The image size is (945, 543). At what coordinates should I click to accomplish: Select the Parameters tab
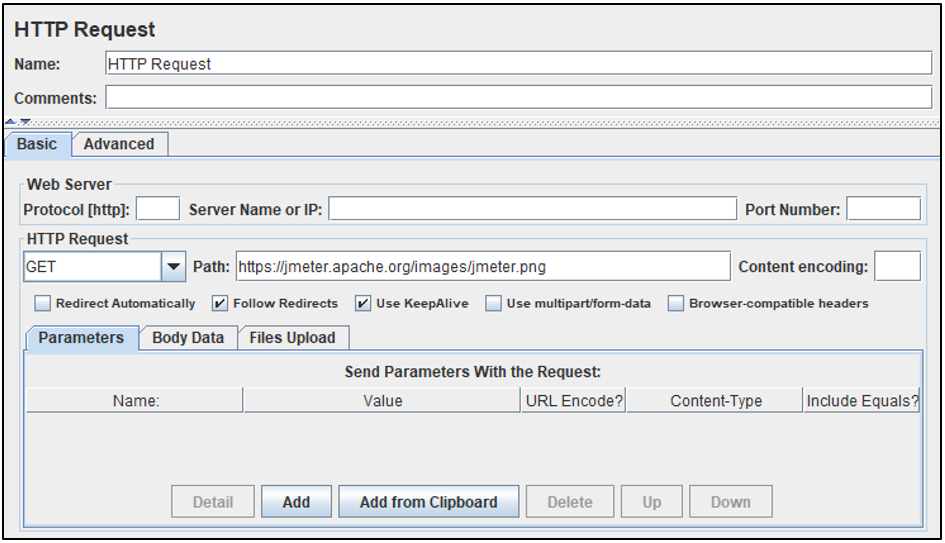tap(81, 338)
